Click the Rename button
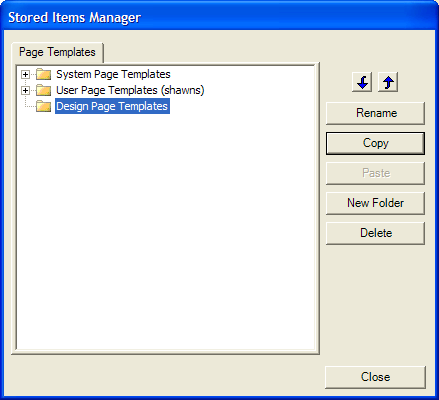This screenshot has width=439, height=400. pyautogui.click(x=375, y=113)
